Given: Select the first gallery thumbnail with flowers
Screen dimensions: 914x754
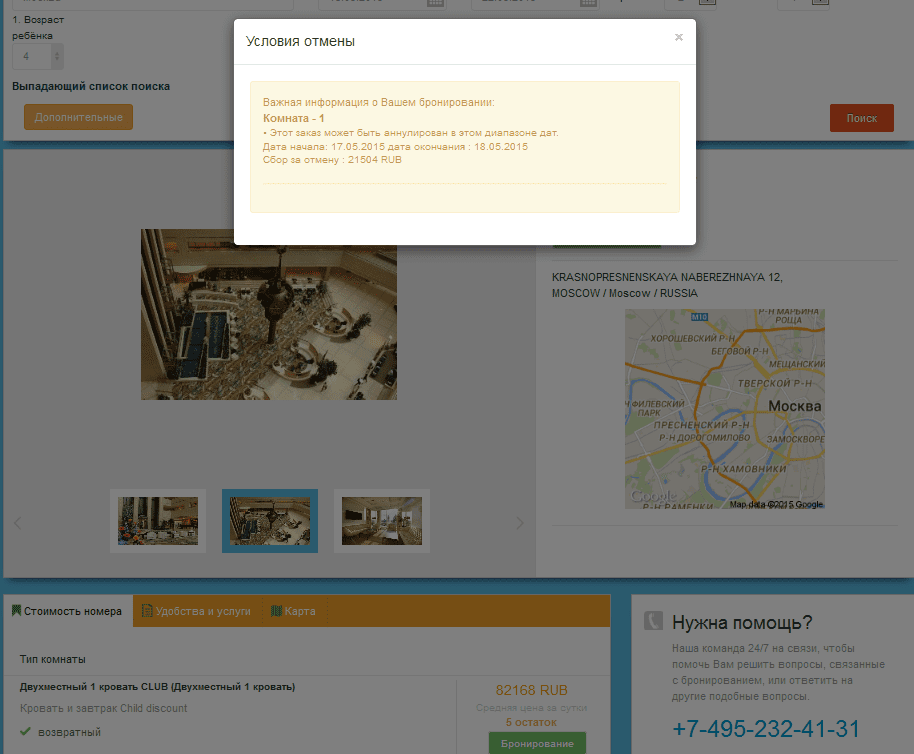Looking at the screenshot, I should [158, 521].
